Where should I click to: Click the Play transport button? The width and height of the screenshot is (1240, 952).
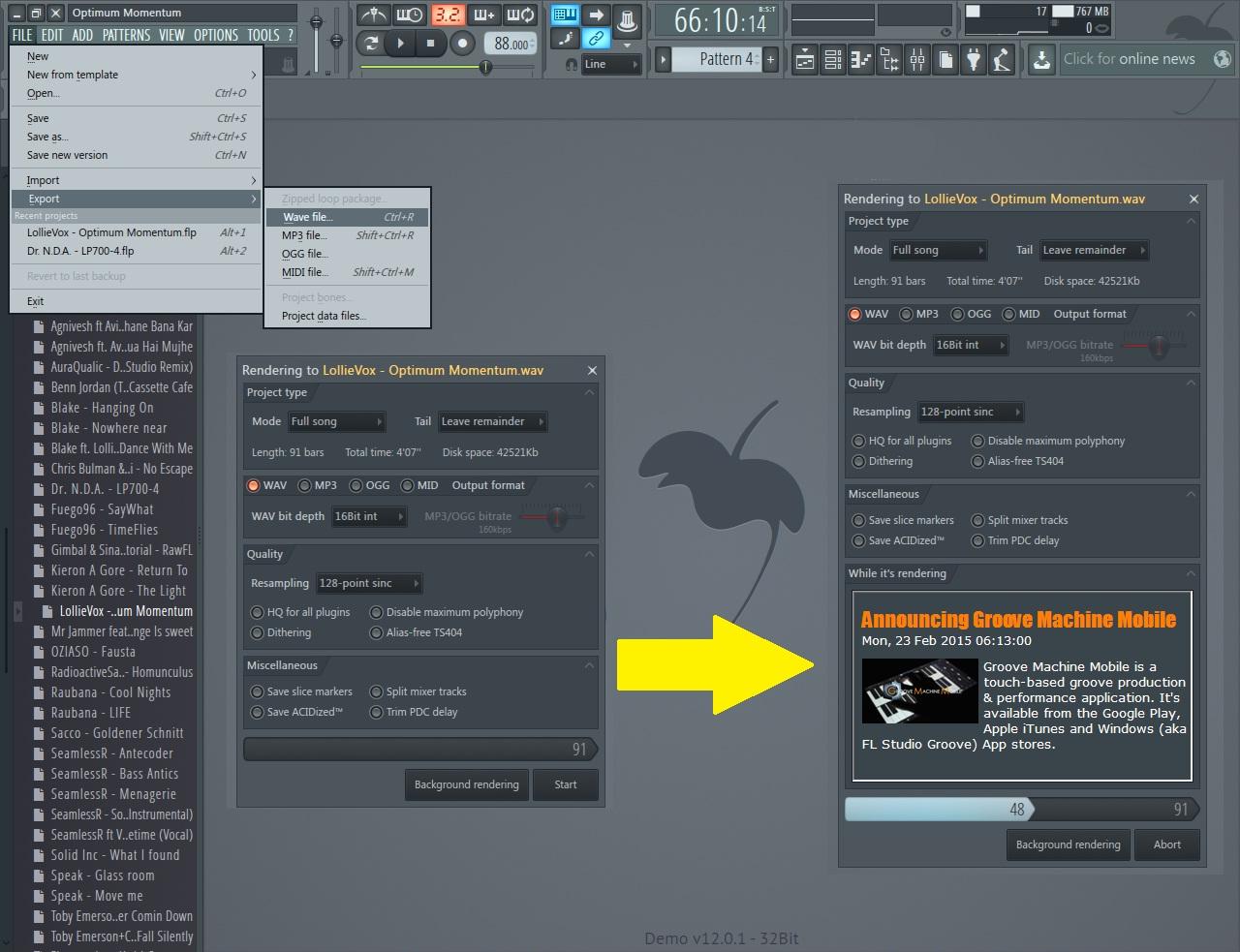pos(400,43)
